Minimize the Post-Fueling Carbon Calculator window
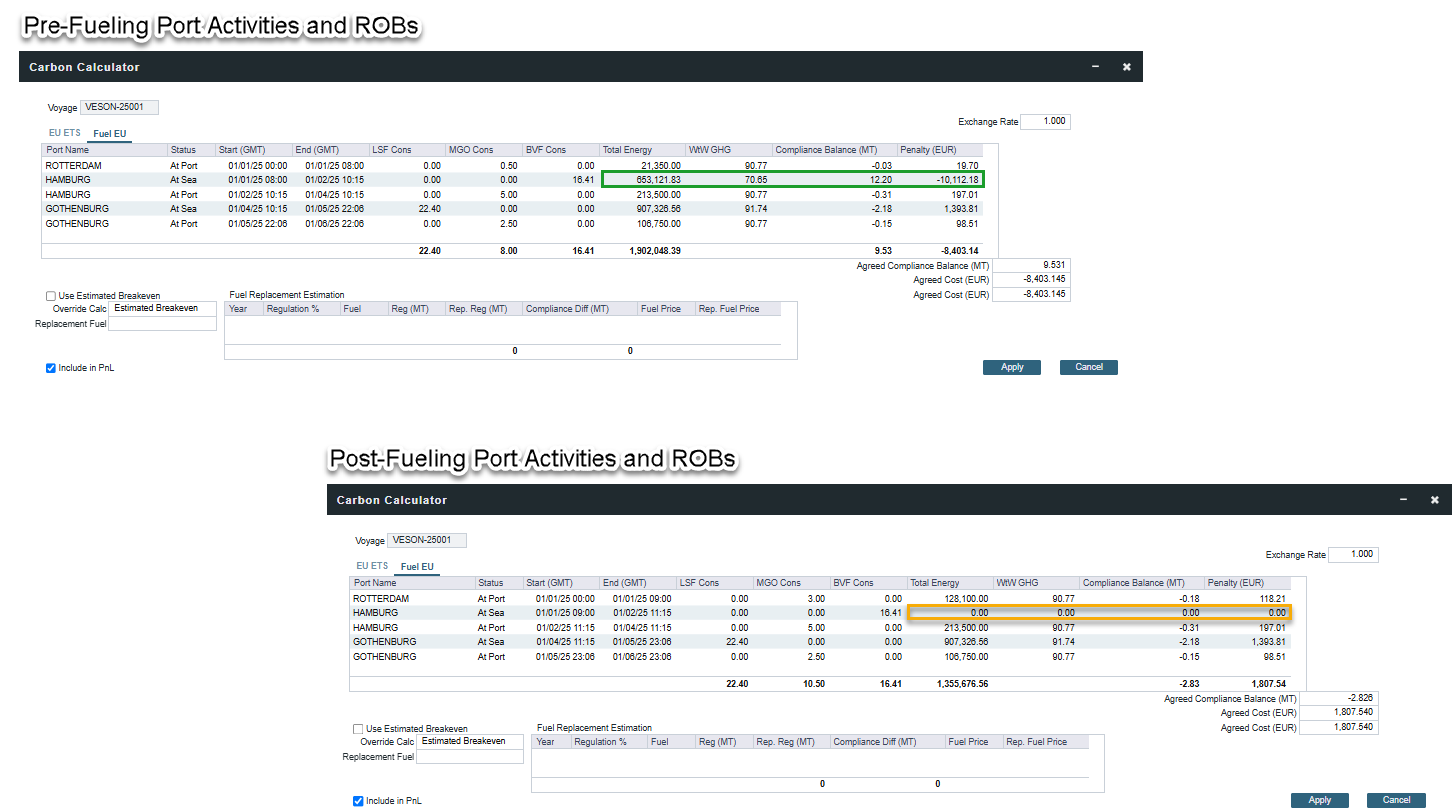1452x811 pixels. (1403, 499)
